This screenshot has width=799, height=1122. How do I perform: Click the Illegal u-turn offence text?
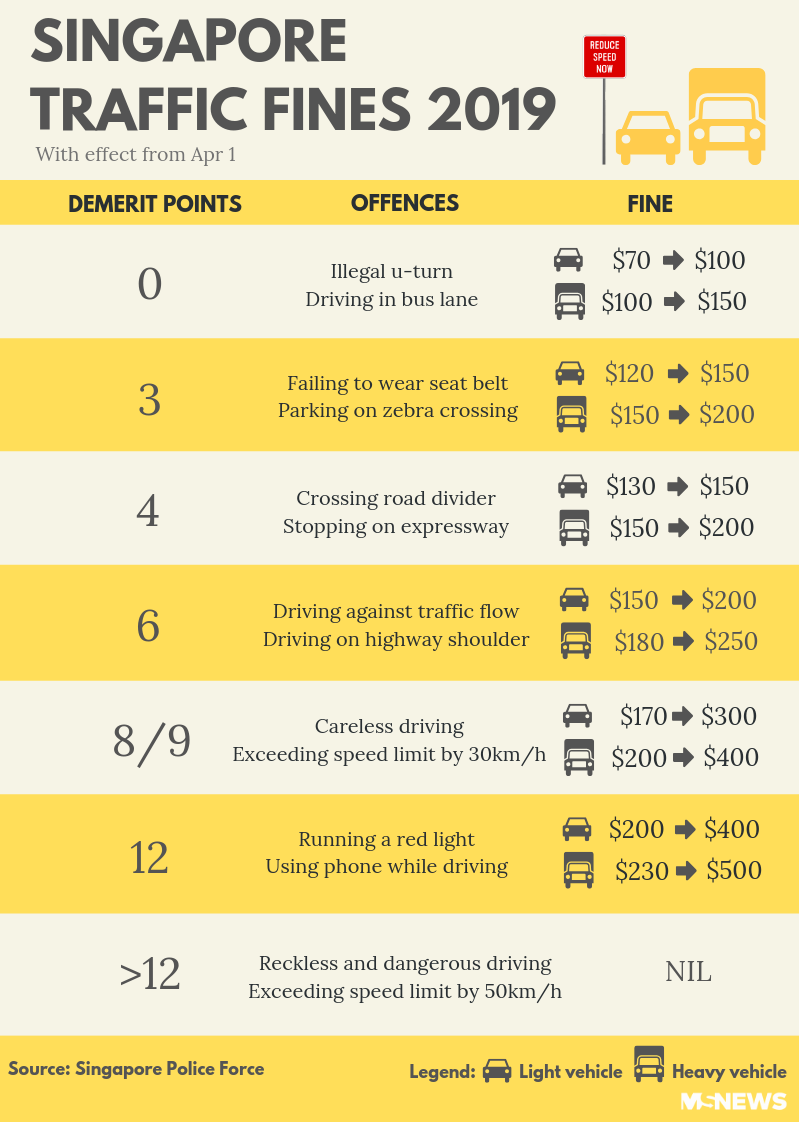pos(391,271)
